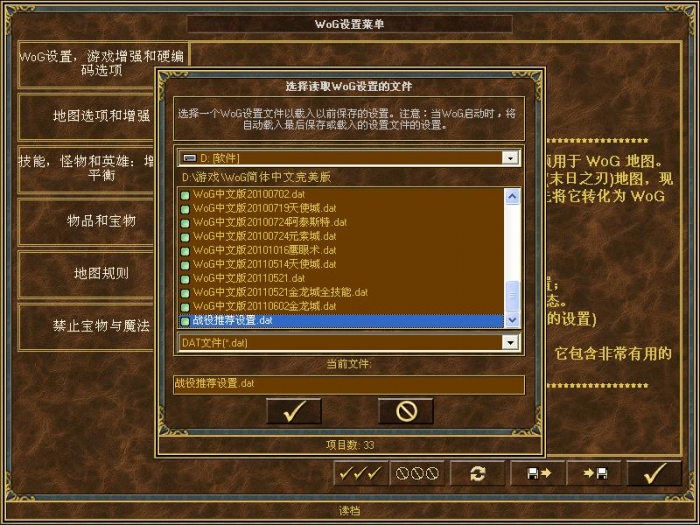Screen dimensions: 700x525
Task: Click the drive icon in D: drive selector
Action: point(190,158)
